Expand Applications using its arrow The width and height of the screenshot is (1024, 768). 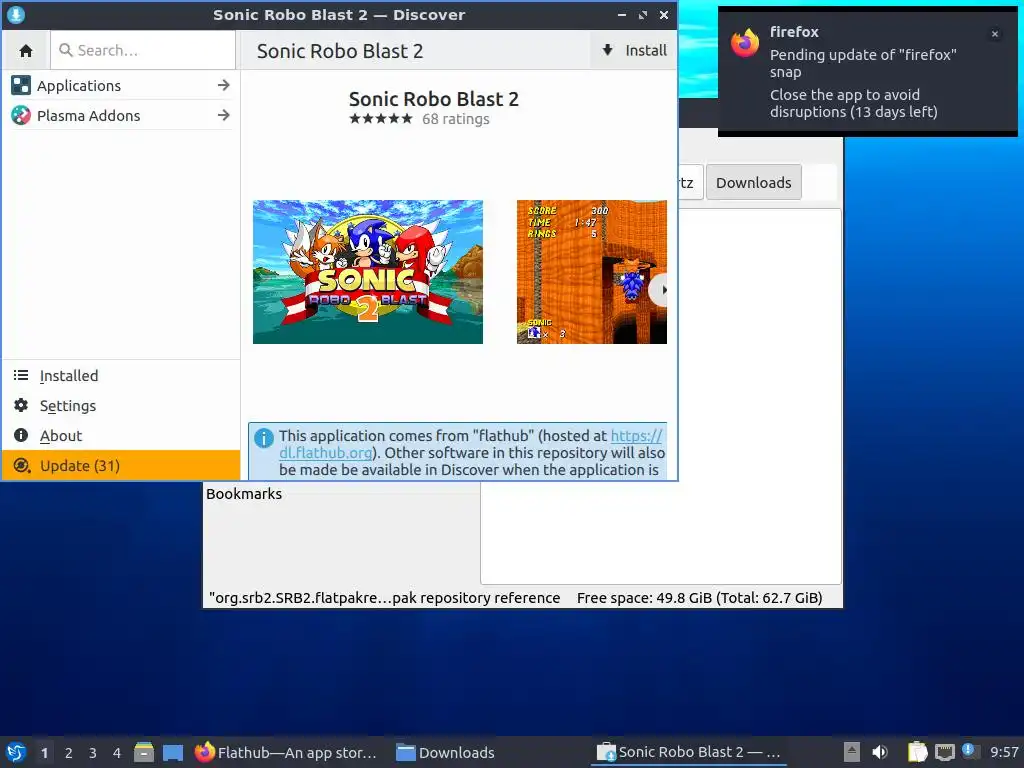[223, 86]
